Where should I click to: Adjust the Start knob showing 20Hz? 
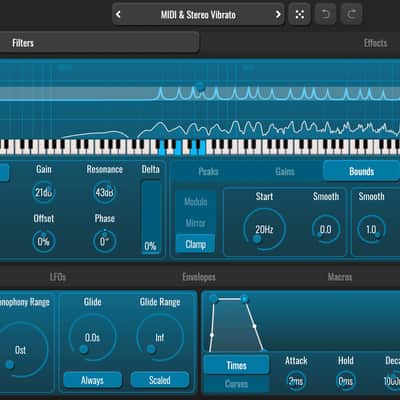pos(264,229)
